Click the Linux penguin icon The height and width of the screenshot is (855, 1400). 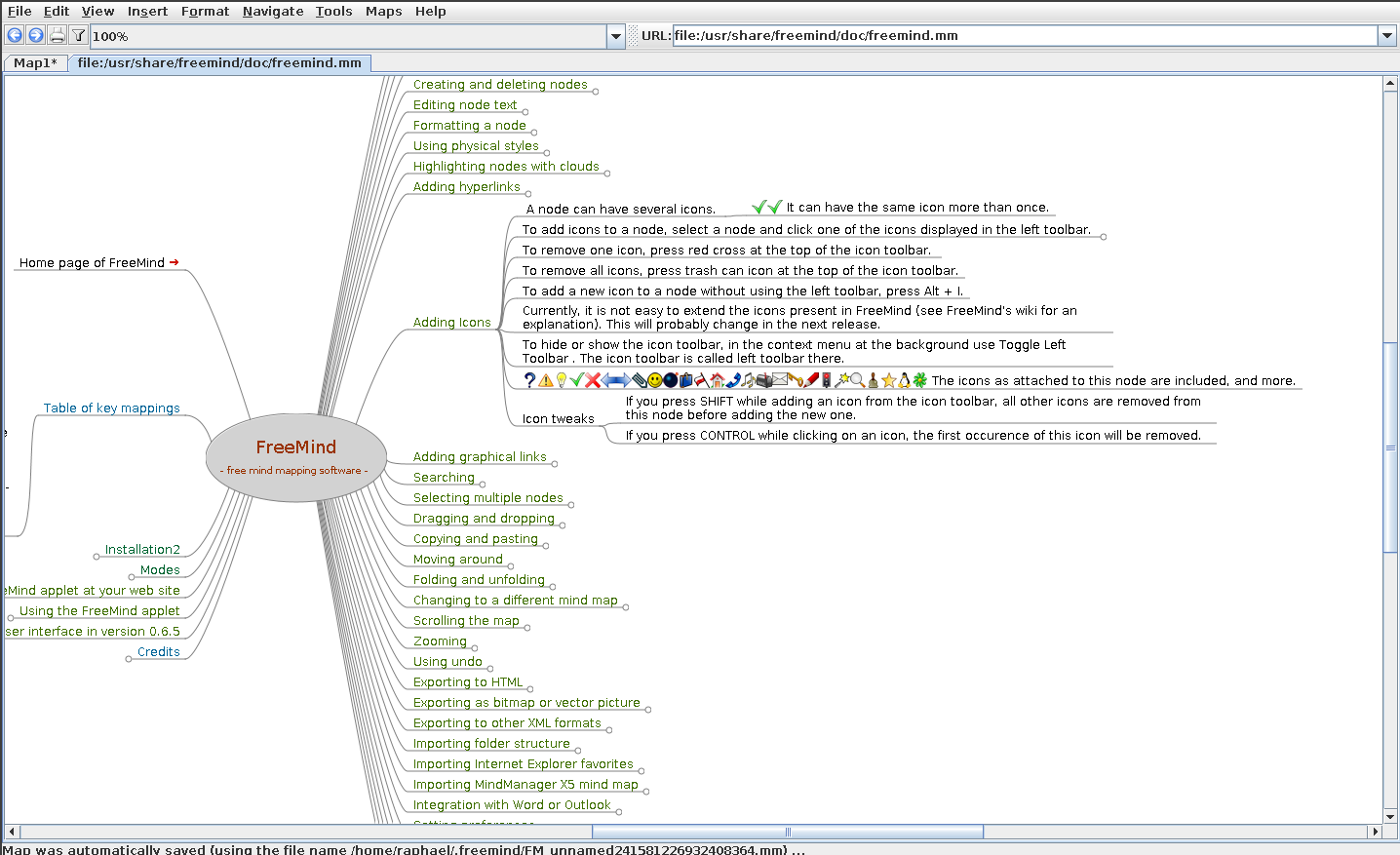click(905, 380)
